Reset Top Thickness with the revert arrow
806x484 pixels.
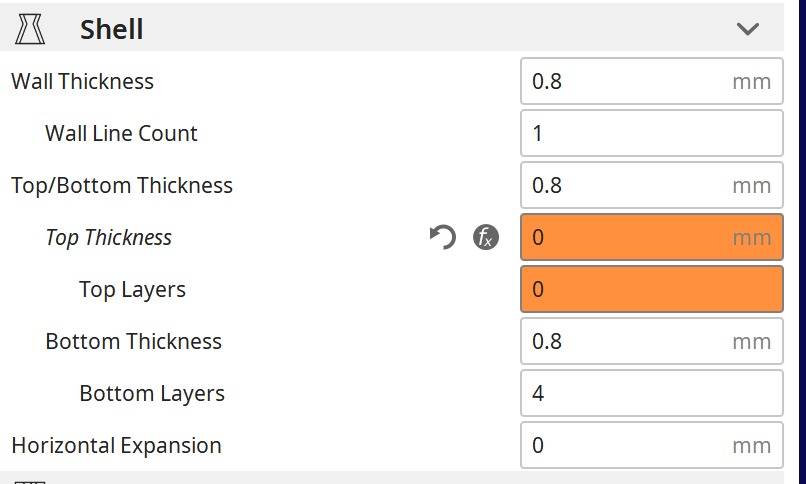tap(442, 237)
